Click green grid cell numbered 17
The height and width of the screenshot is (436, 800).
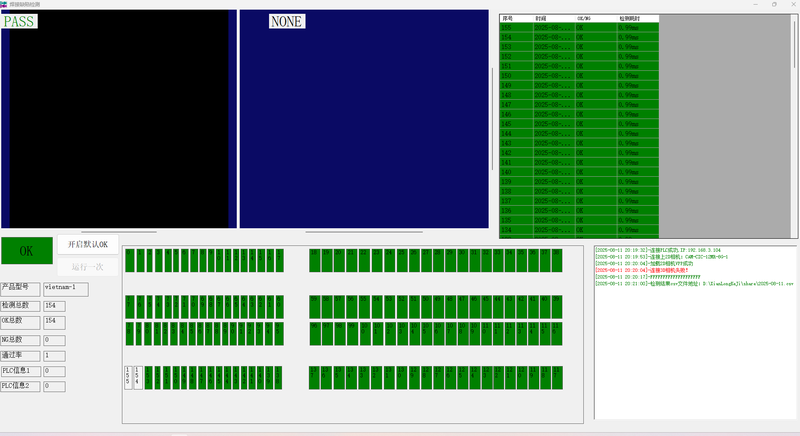(280, 261)
